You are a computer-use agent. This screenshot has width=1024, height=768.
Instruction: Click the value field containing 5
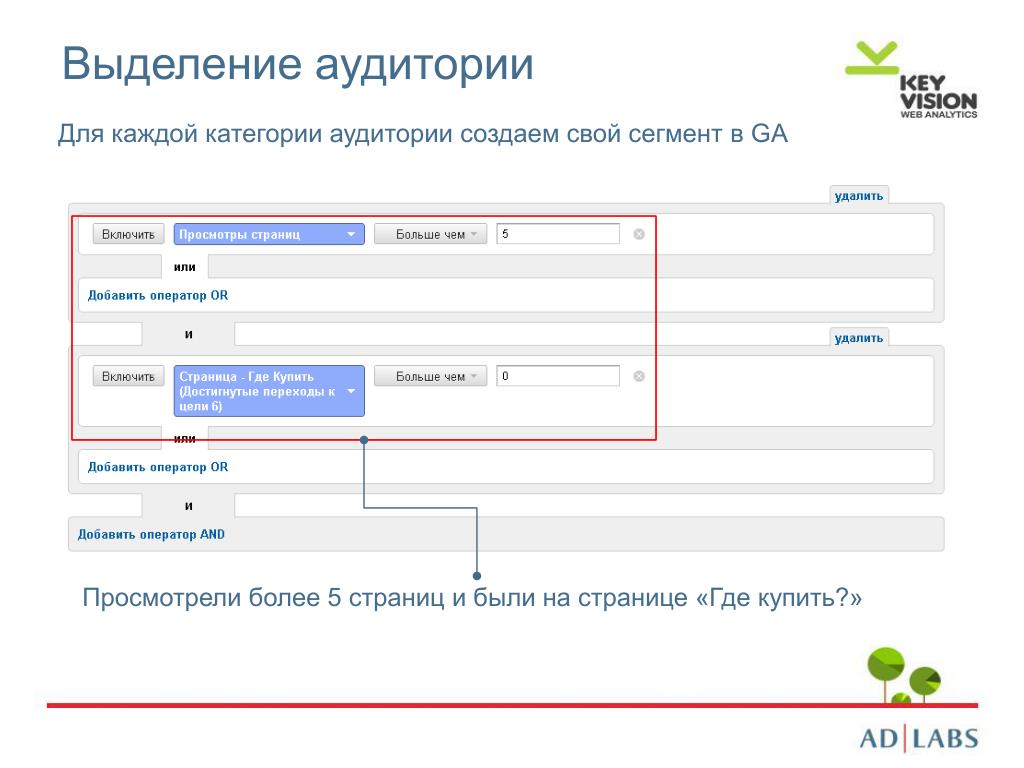[557, 234]
